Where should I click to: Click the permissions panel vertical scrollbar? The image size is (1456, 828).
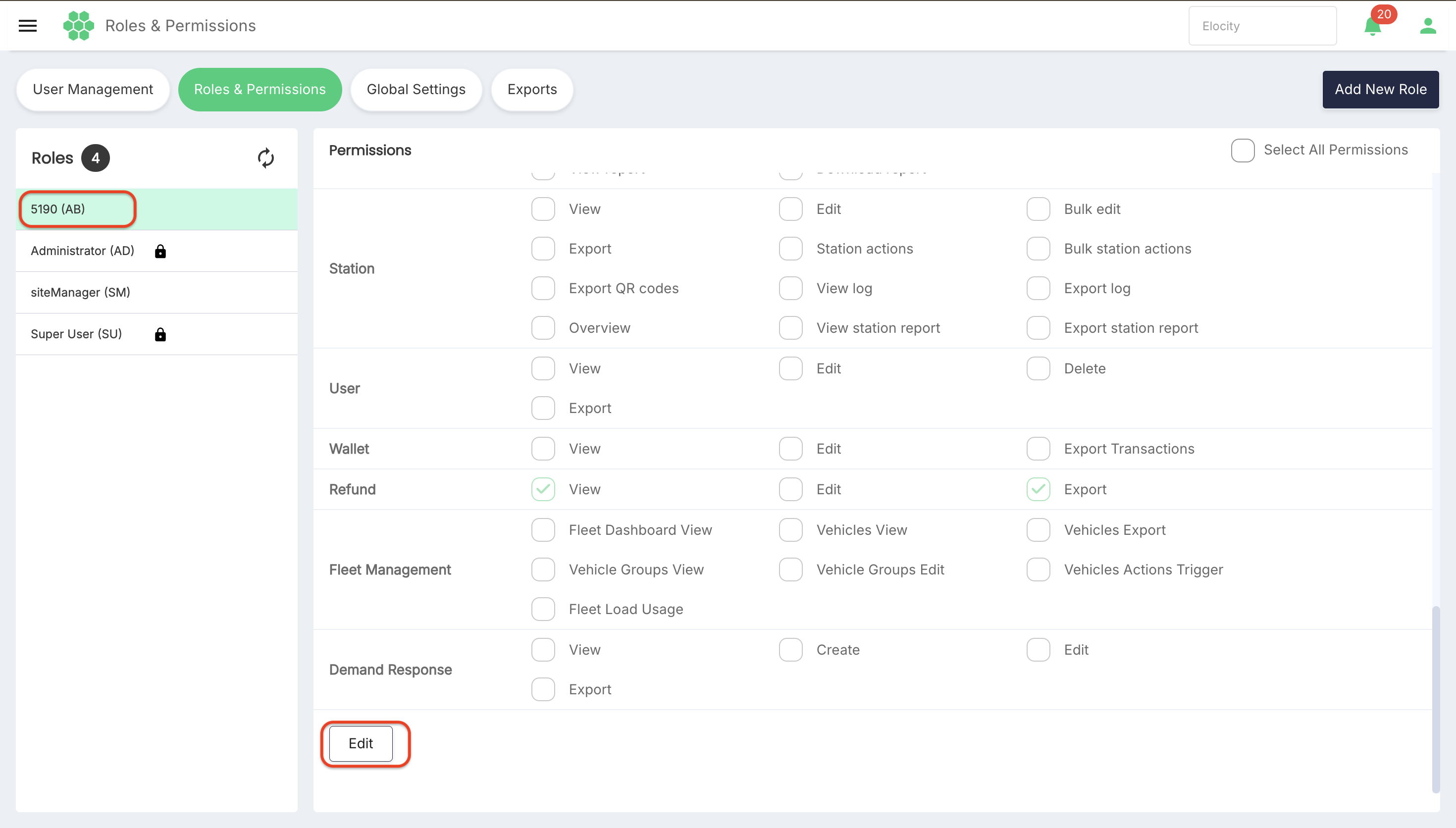click(x=1436, y=699)
